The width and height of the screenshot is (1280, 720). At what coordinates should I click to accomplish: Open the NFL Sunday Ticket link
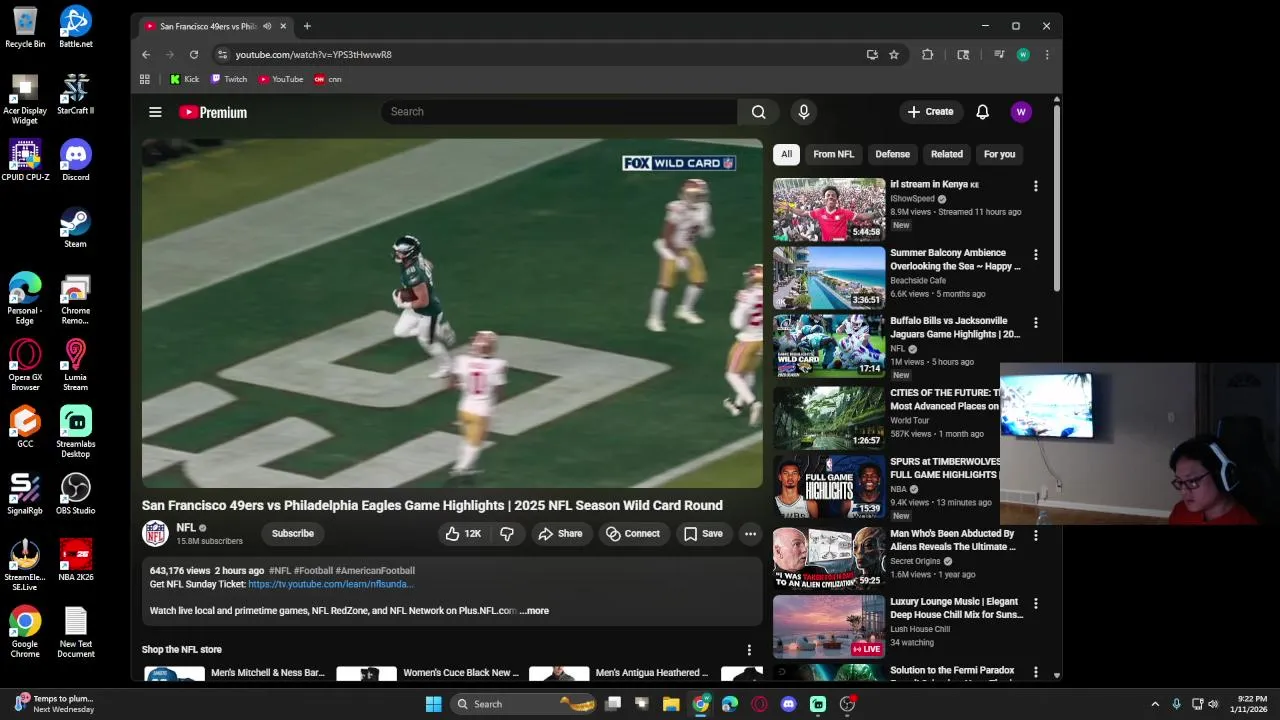coord(331,584)
